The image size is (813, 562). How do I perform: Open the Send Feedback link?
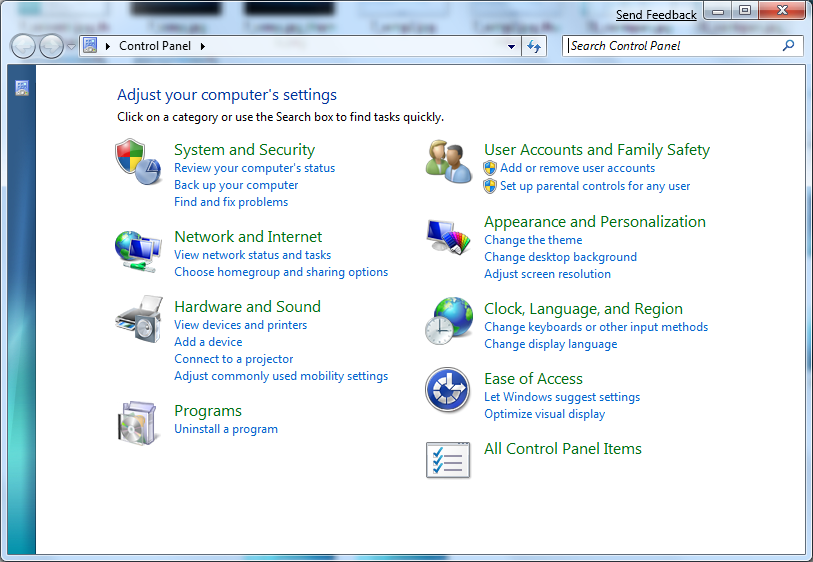point(656,15)
